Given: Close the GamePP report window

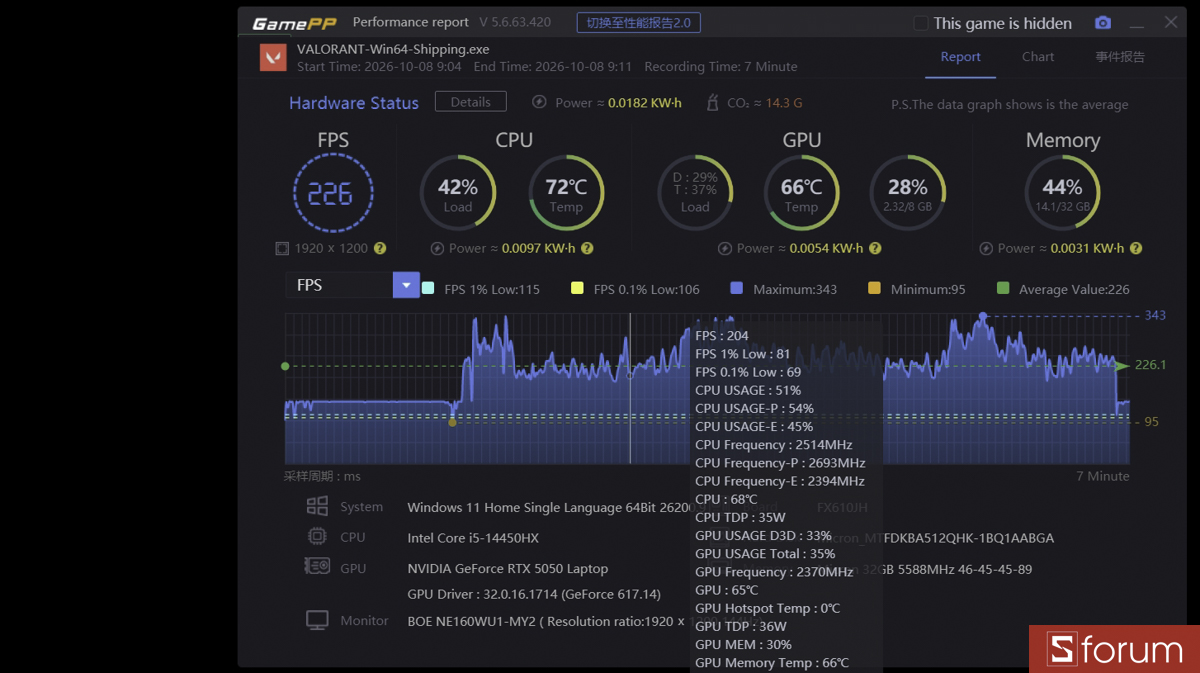Looking at the screenshot, I should click(x=1171, y=22).
